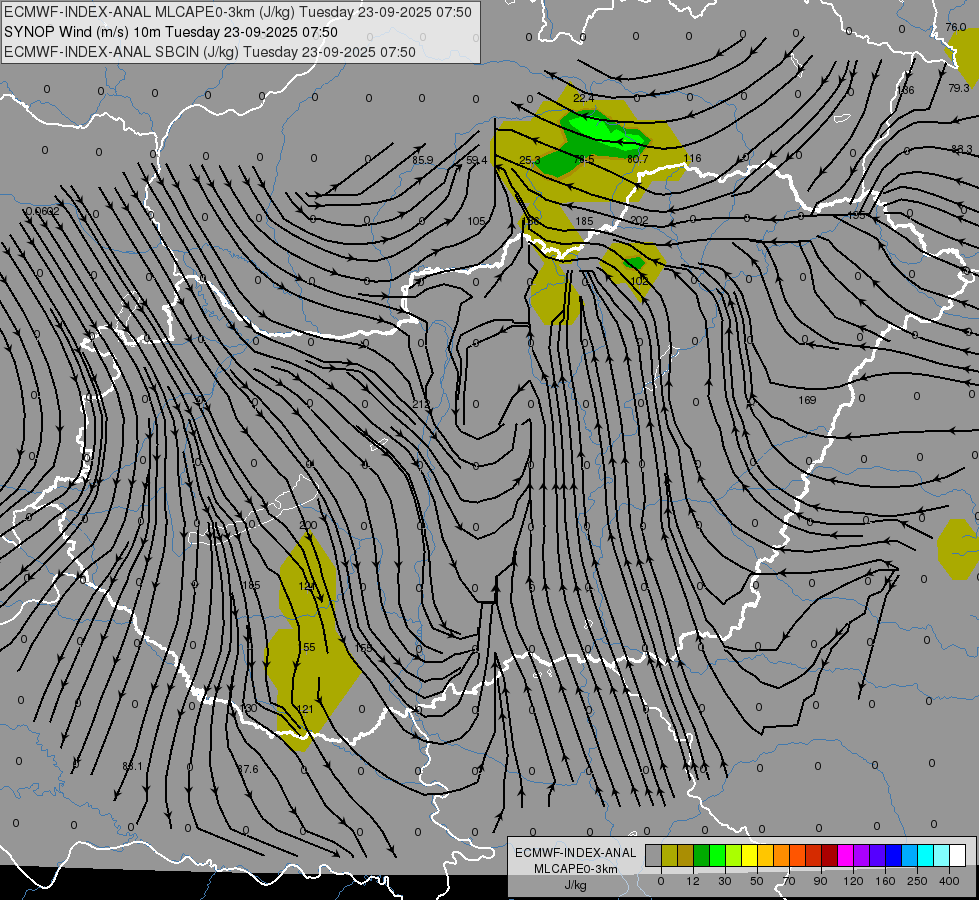Choose the dark red legend swatch
This screenshot has width=979, height=900.
point(829,855)
